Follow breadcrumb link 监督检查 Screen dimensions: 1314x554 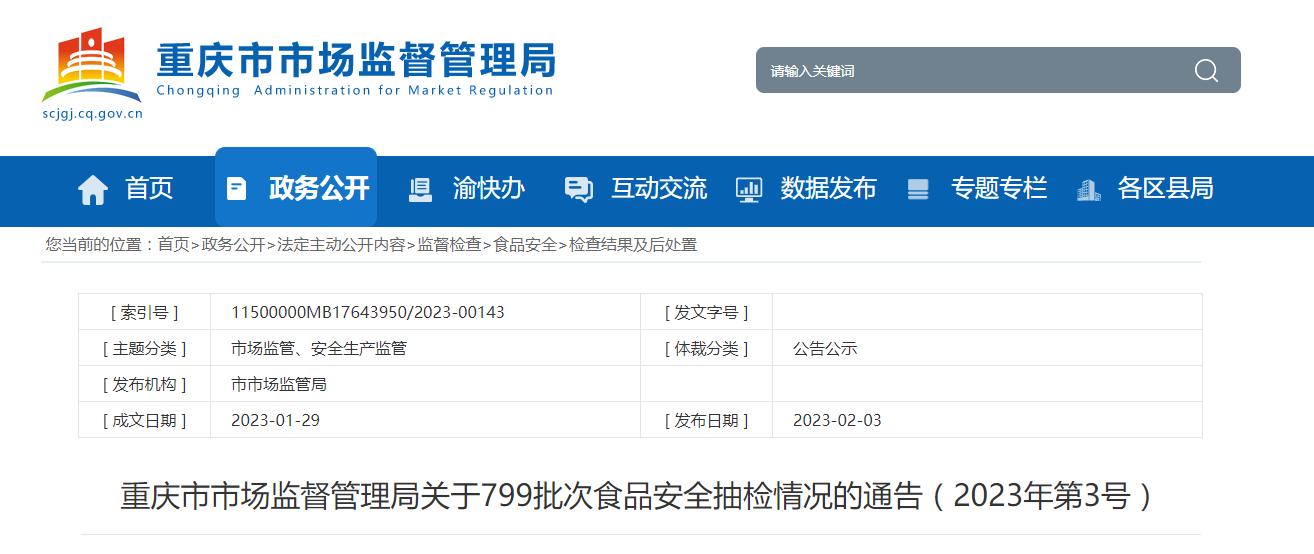pyautogui.click(x=449, y=245)
